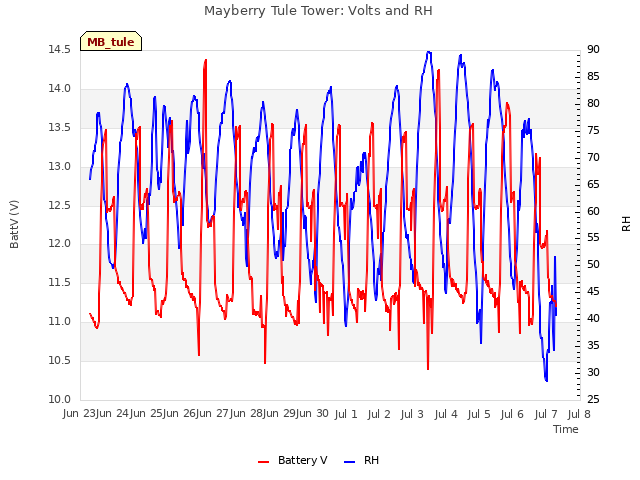Screen dimensions: 640x480
Task: Click the 'Time' x-axis title
Action: coord(566,429)
